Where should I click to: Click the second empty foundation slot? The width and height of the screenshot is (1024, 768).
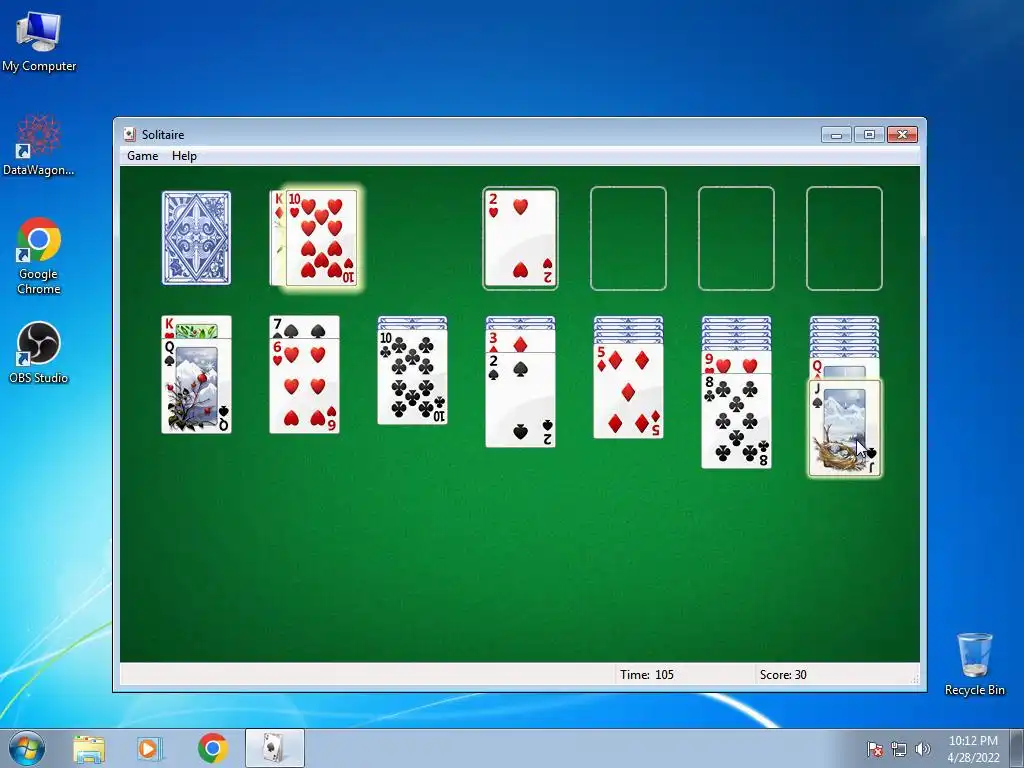(x=628, y=238)
